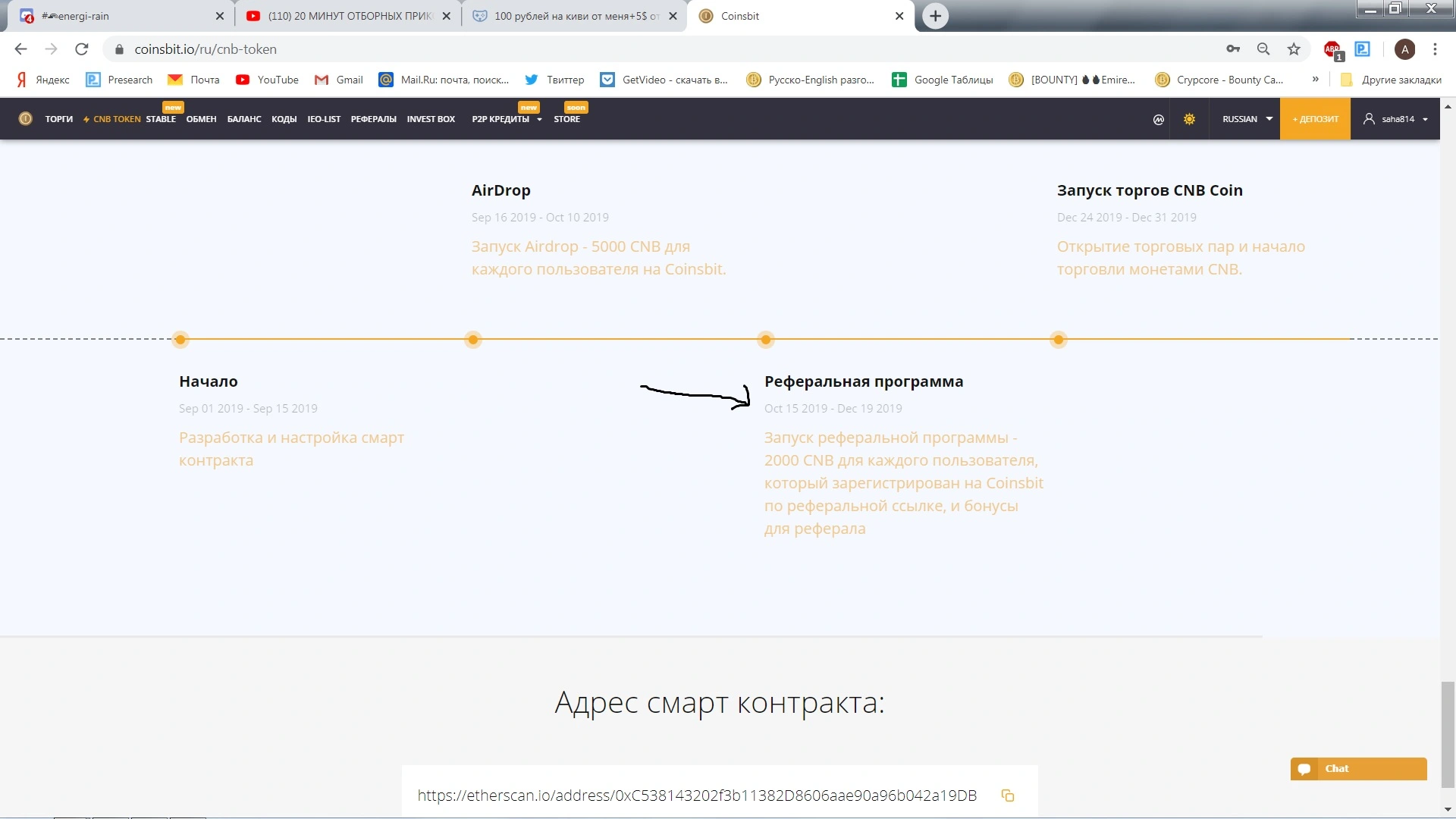Close the Coinsbit tab
The width and height of the screenshot is (1456, 819).
899,16
